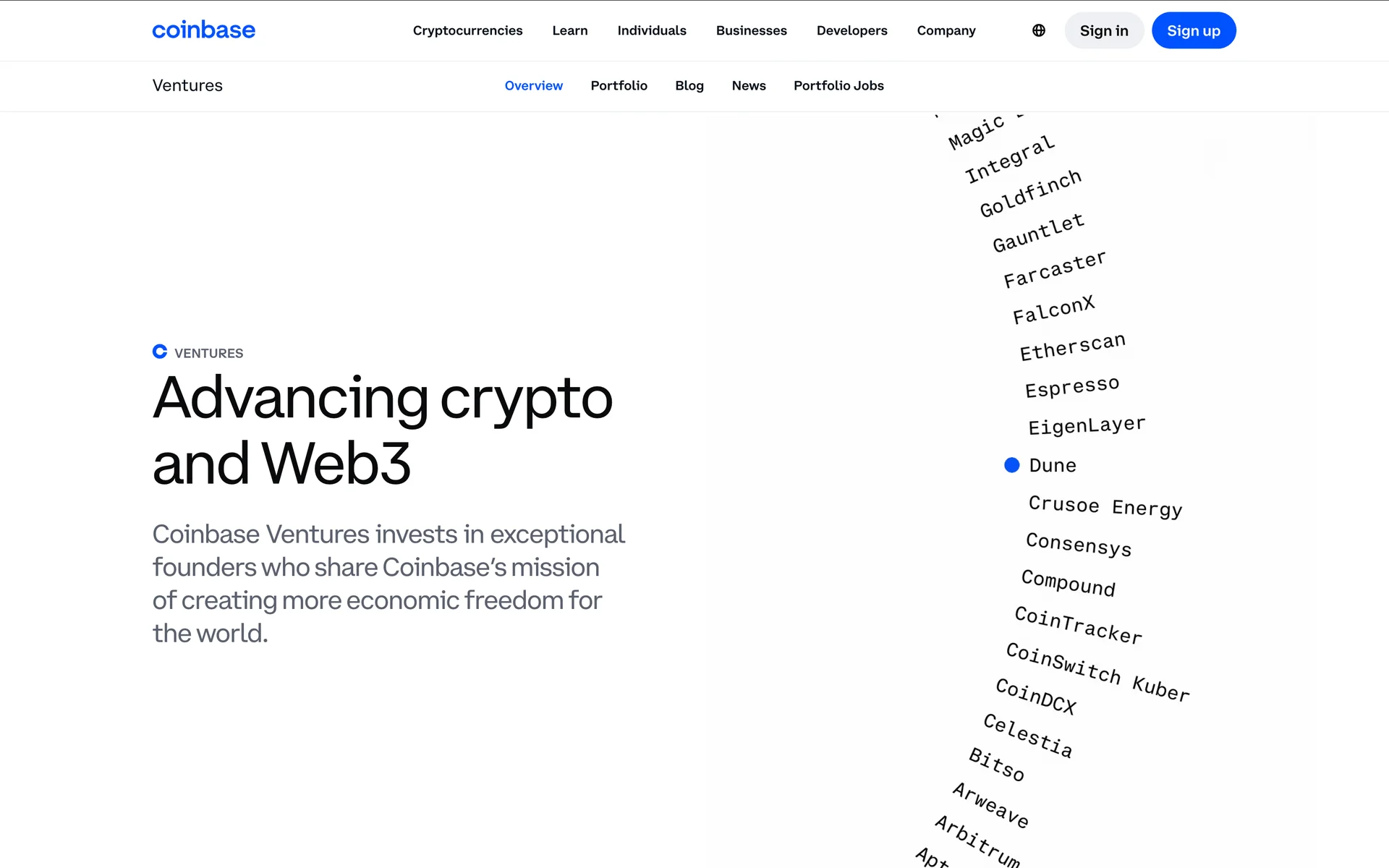Screen dimensions: 1389x868
Task: Select EigenLayer in the company wheel
Action: coord(1087,425)
